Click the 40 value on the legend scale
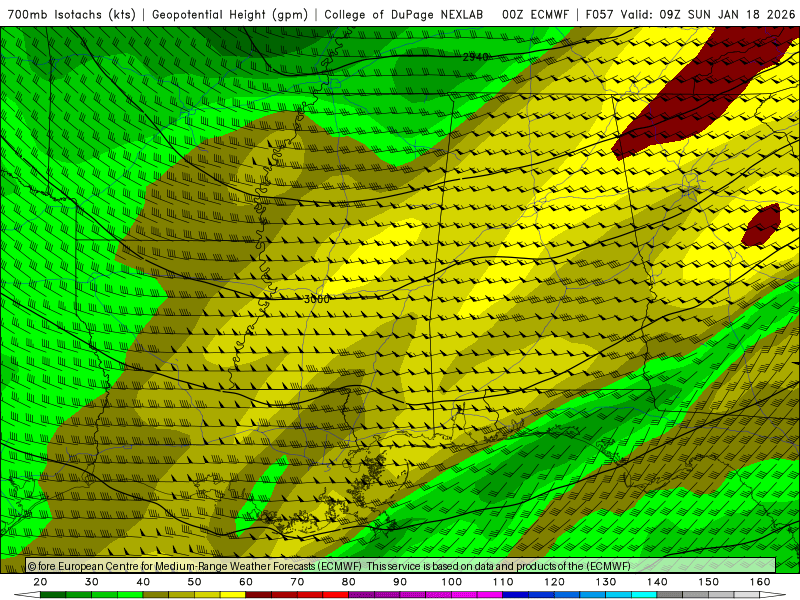This screenshot has height=600, width=800. tap(143, 582)
